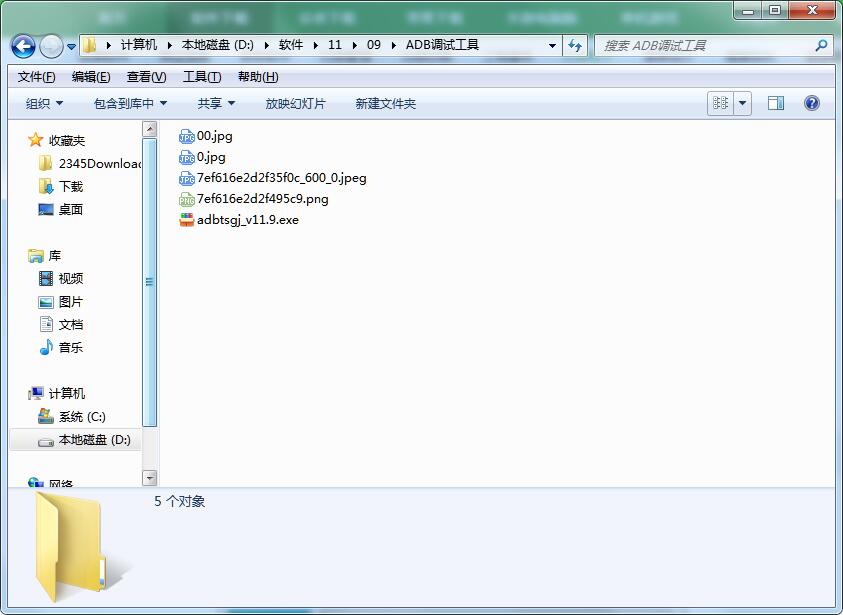Image resolution: width=843 pixels, height=615 pixels.
Task: Click the navigation pane scroll up arrow
Action: (x=149, y=128)
